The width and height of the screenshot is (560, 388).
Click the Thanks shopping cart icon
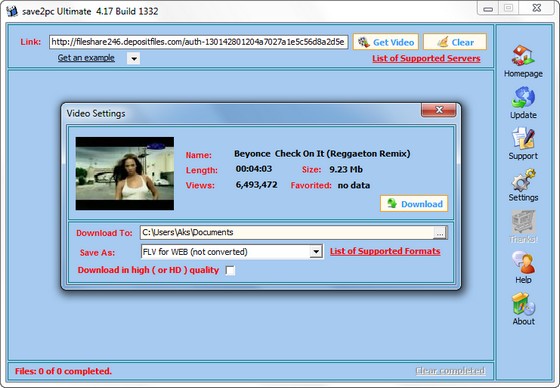[523, 222]
